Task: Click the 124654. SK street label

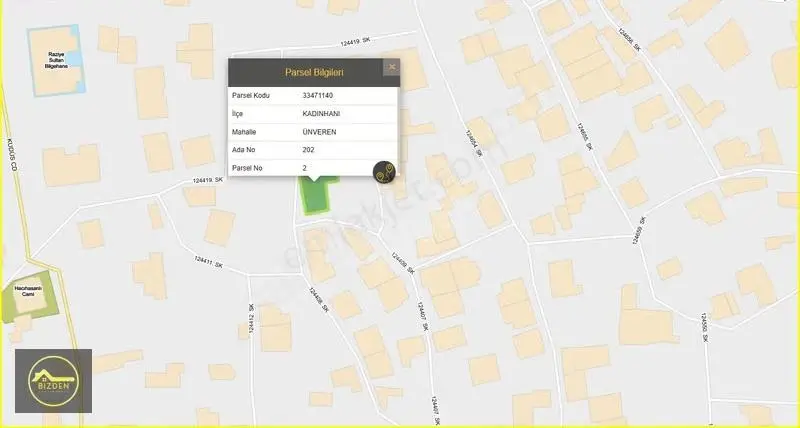Action: 473,143
